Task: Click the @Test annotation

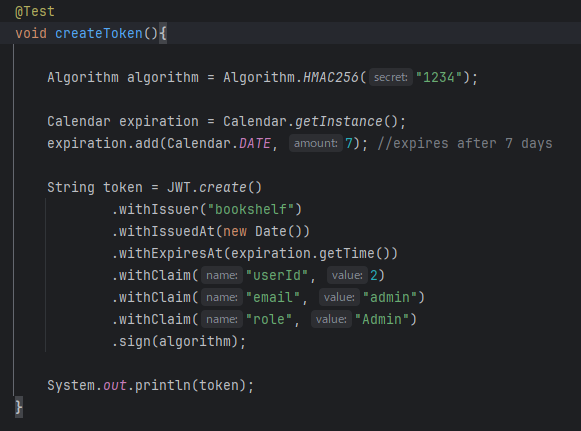Action: (35, 11)
